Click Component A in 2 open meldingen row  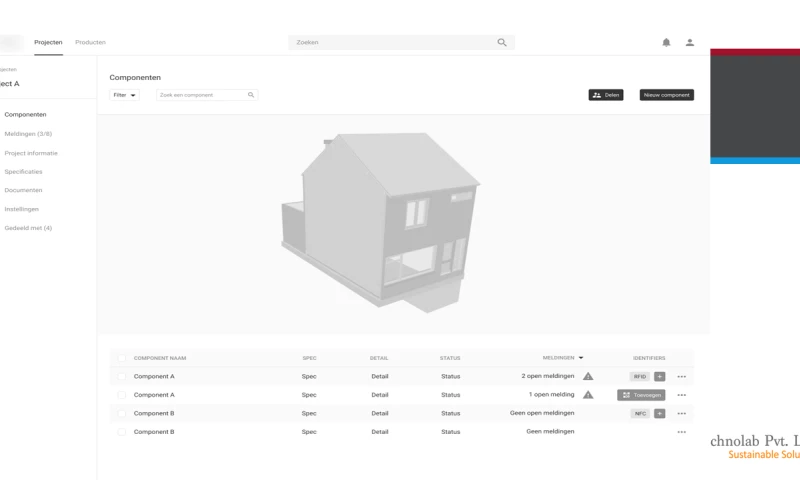pyautogui.click(x=154, y=376)
